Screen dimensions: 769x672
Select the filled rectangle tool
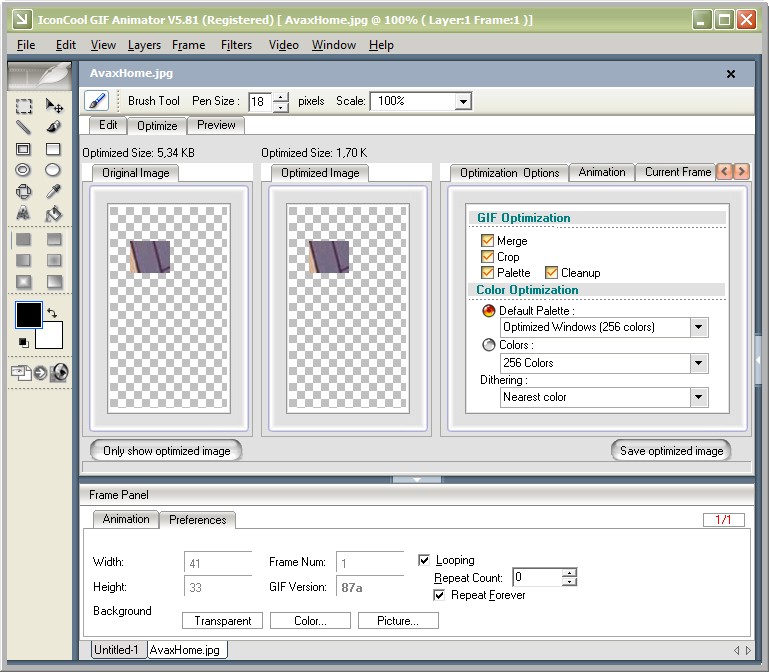pyautogui.click(x=53, y=149)
